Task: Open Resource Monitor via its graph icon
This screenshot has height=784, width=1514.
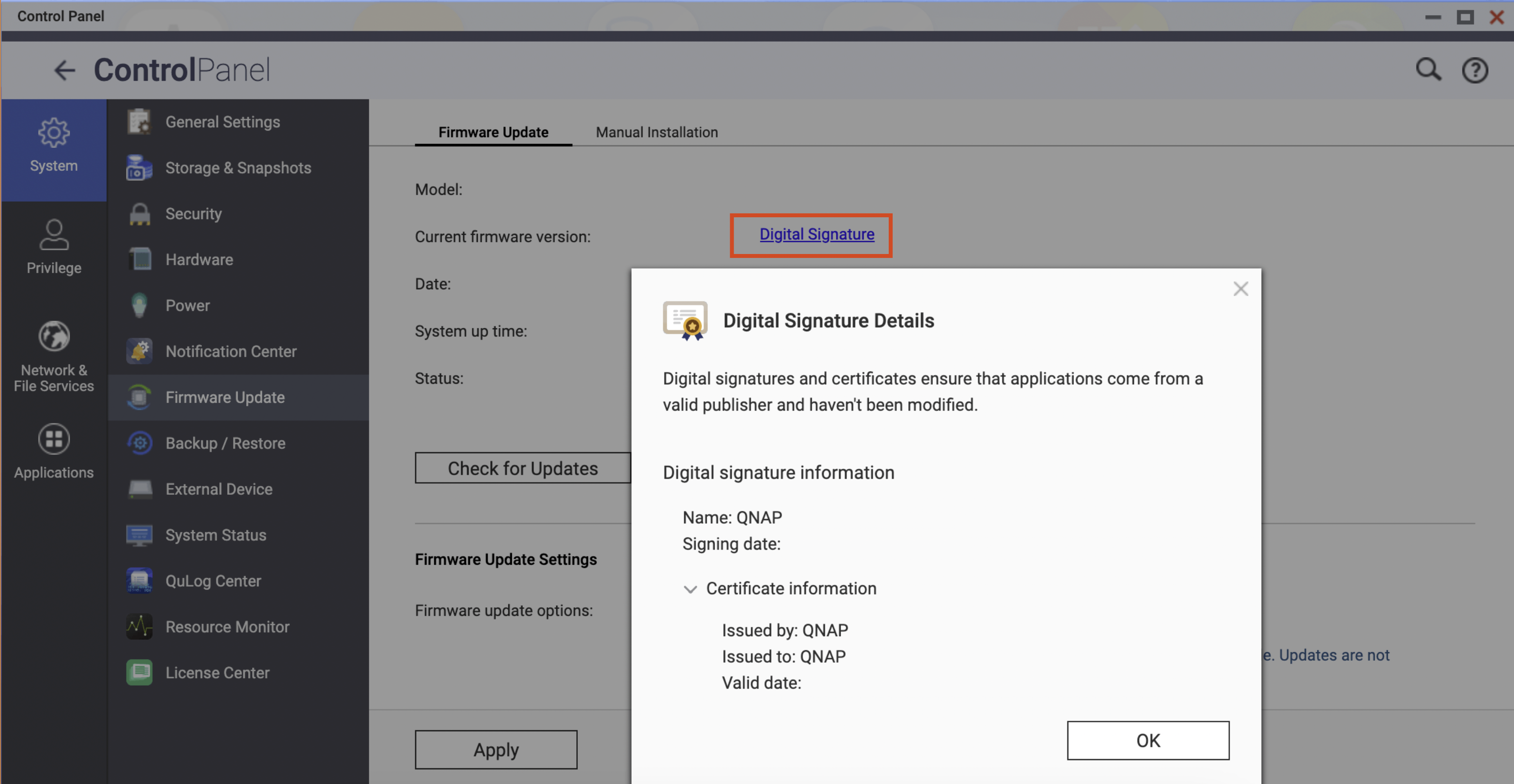Action: click(x=139, y=626)
